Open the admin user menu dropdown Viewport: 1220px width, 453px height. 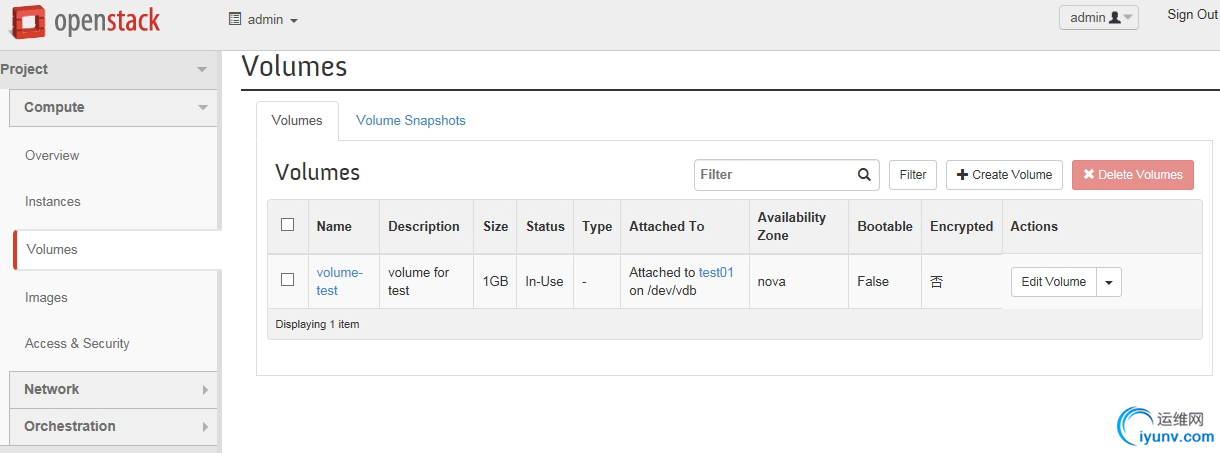point(1098,18)
